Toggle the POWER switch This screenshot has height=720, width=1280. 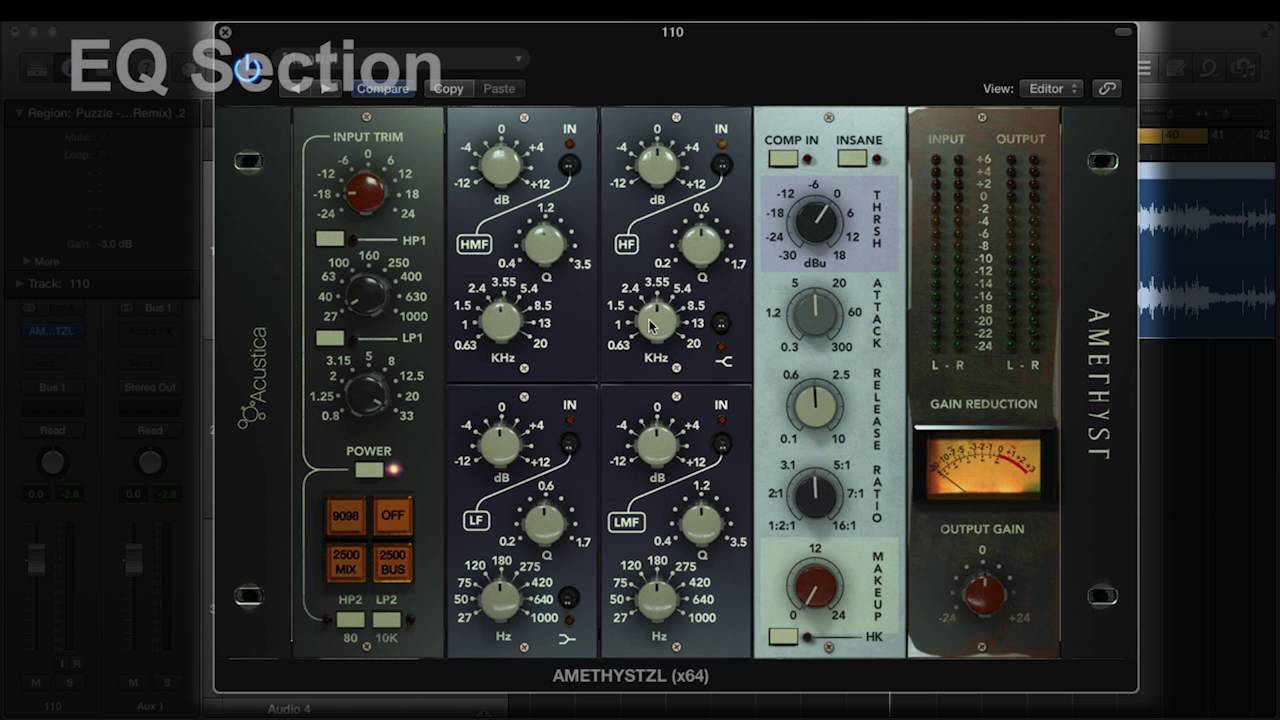369,469
